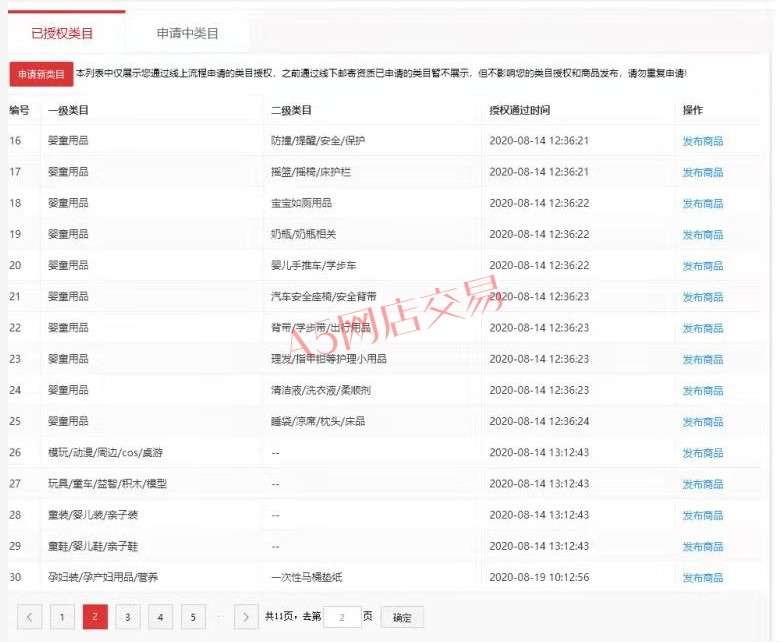Viewport: 782px width, 642px height.
Task: Click 发布商品 for 睡袋/凉席 row 25
Action: [702, 421]
